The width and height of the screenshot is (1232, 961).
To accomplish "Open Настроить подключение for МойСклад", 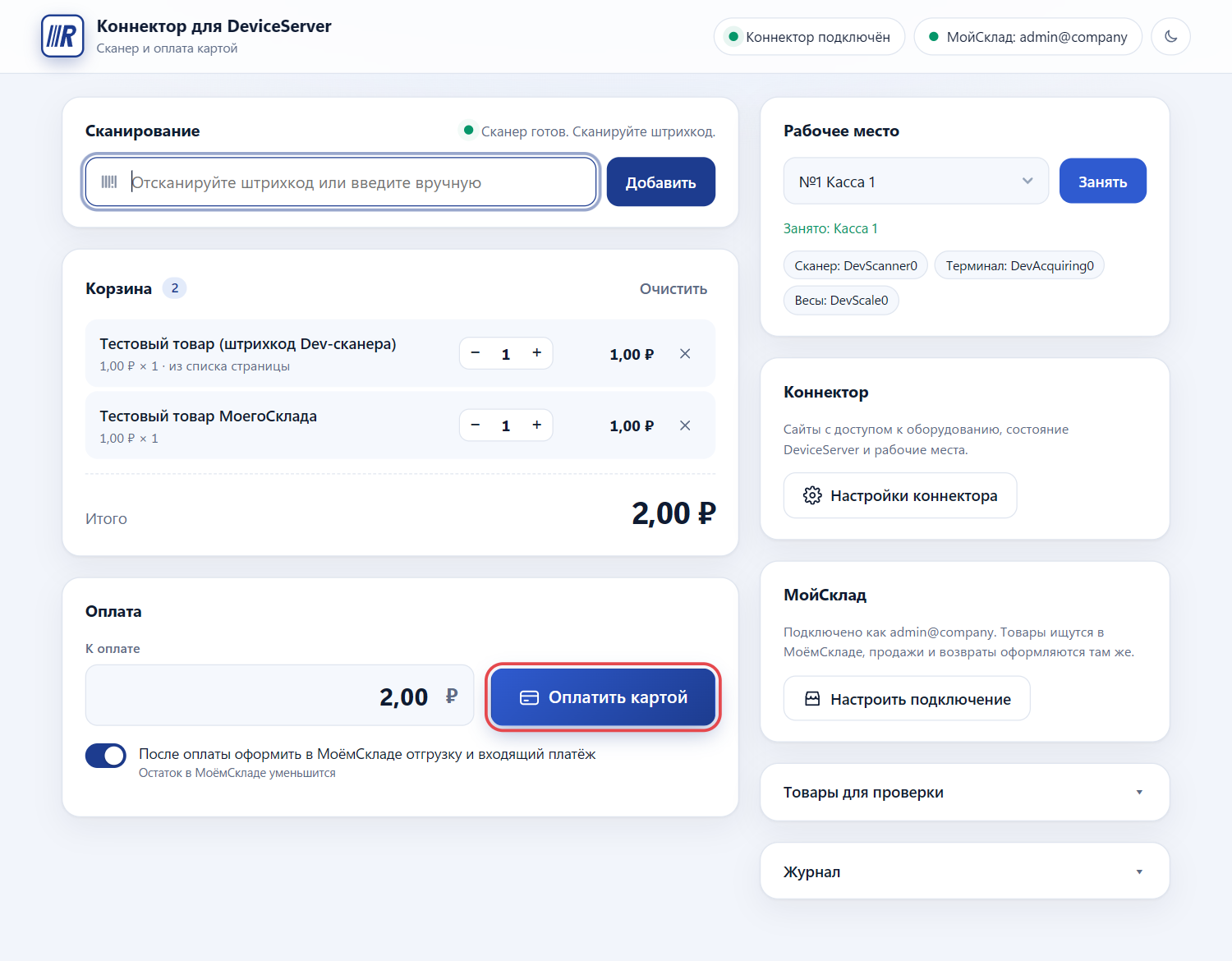I will pyautogui.click(x=907, y=699).
